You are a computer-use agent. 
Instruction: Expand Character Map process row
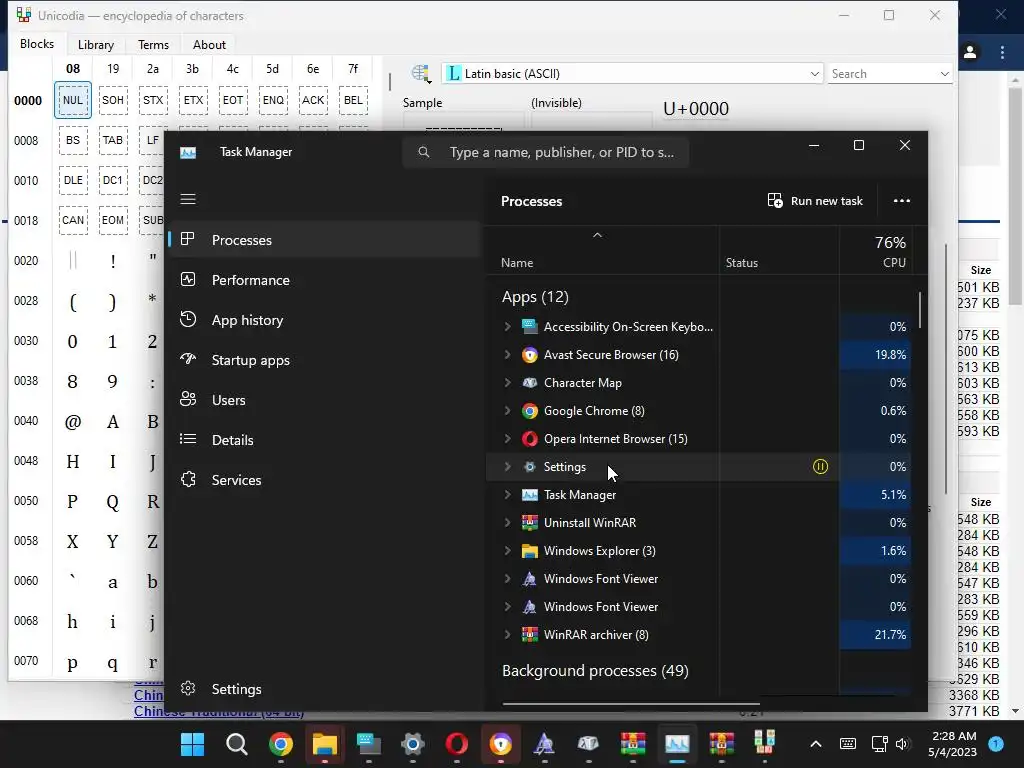point(507,383)
